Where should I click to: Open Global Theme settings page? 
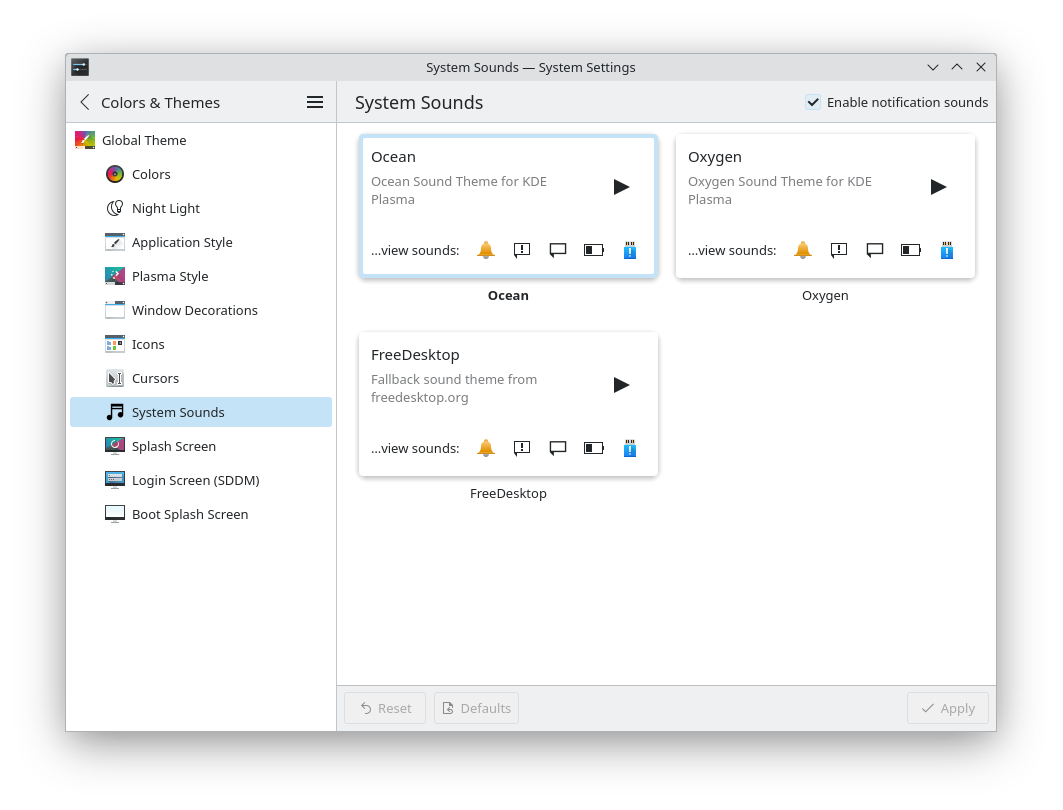144,140
